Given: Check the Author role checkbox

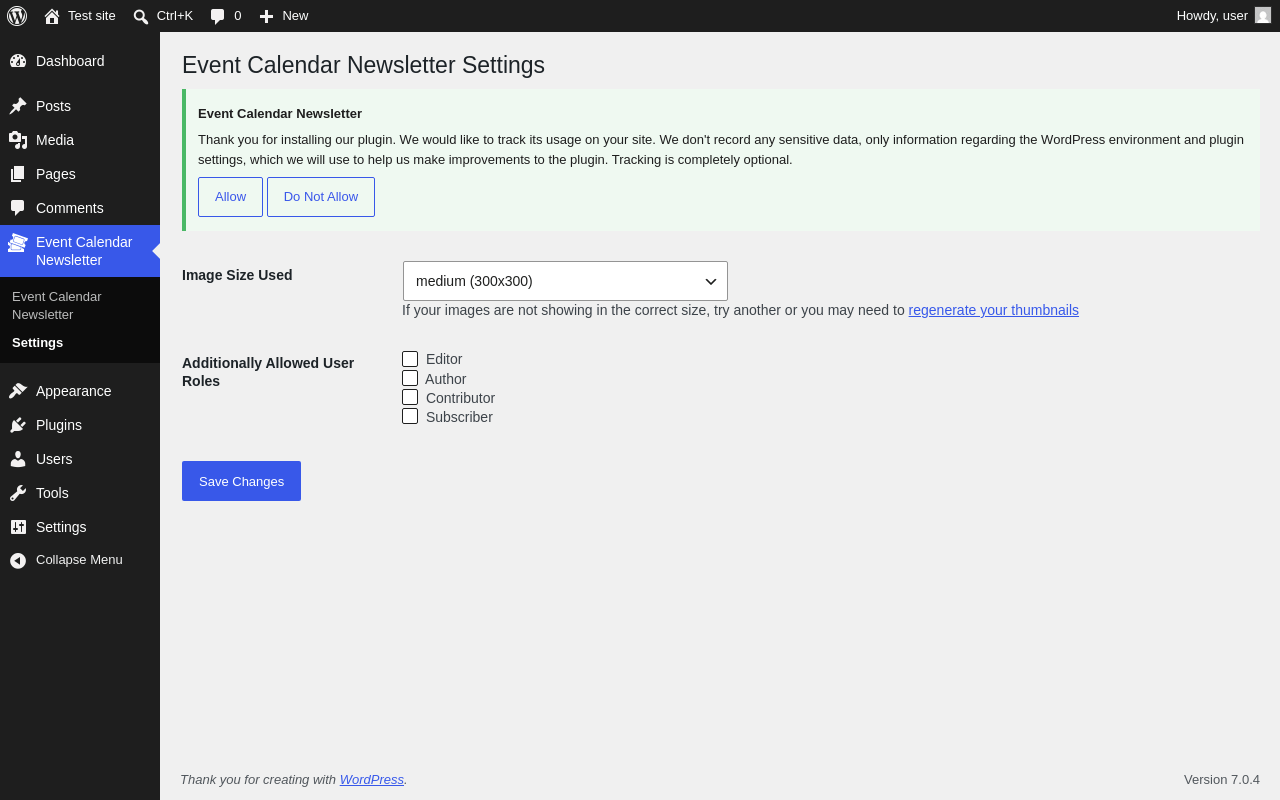Looking at the screenshot, I should (x=410, y=378).
